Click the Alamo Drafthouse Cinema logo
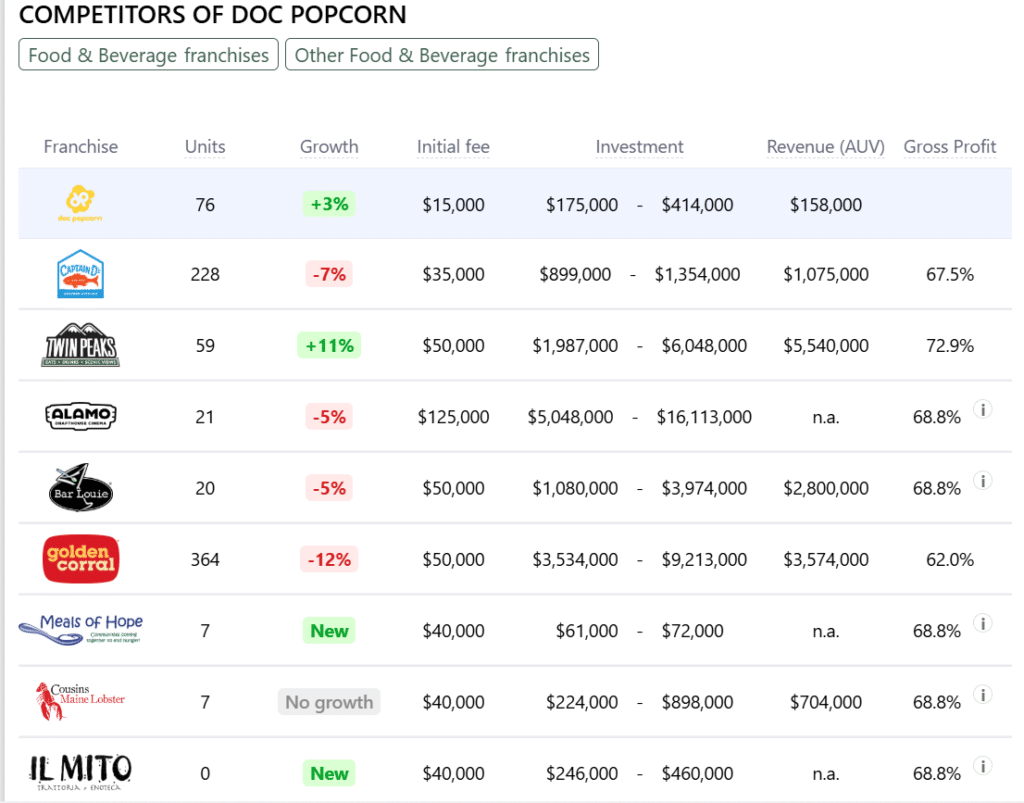The width and height of the screenshot is (1024, 803). pyautogui.click(x=80, y=416)
